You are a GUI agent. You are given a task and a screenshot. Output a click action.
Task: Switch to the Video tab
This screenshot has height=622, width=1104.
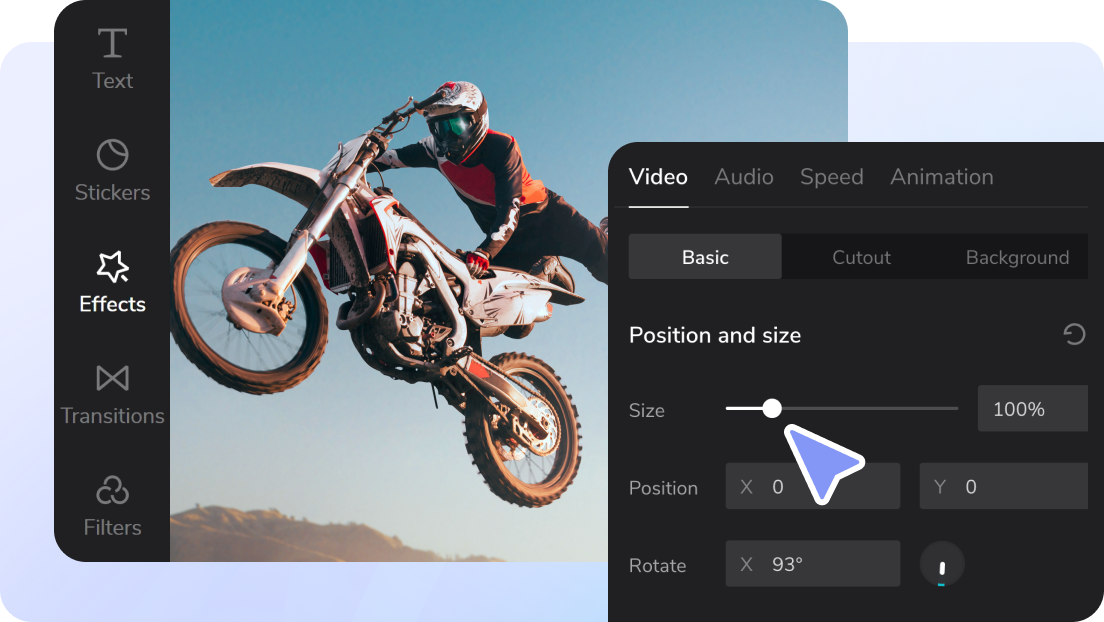click(658, 177)
